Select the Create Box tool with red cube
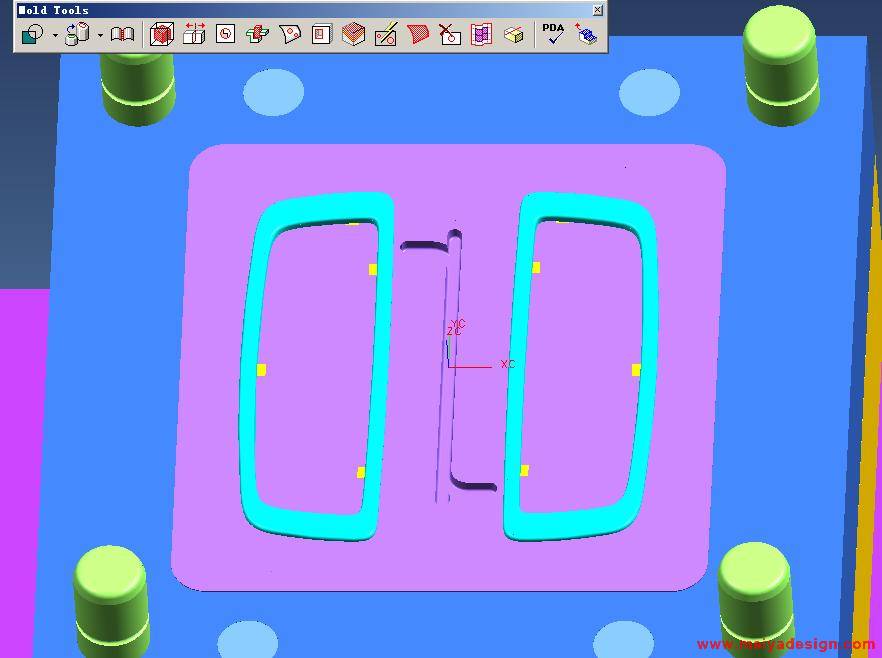882x658 pixels. [161, 35]
